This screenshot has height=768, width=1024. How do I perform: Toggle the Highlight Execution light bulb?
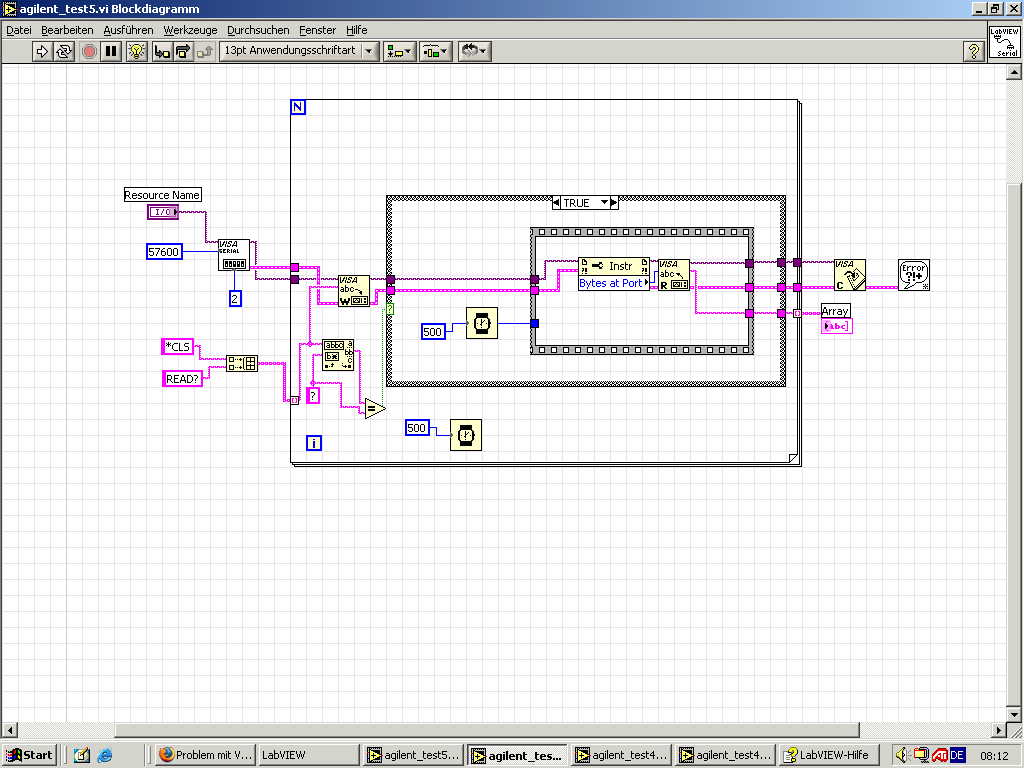pos(137,51)
